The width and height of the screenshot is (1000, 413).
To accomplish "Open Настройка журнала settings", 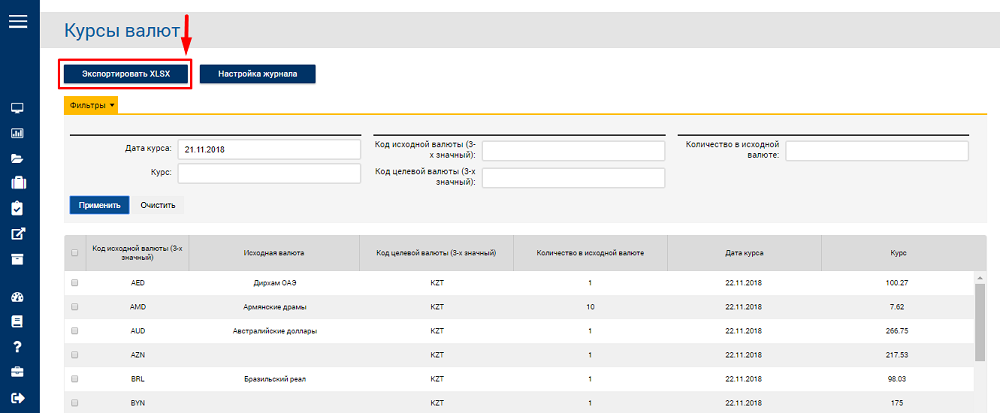I will [258, 74].
